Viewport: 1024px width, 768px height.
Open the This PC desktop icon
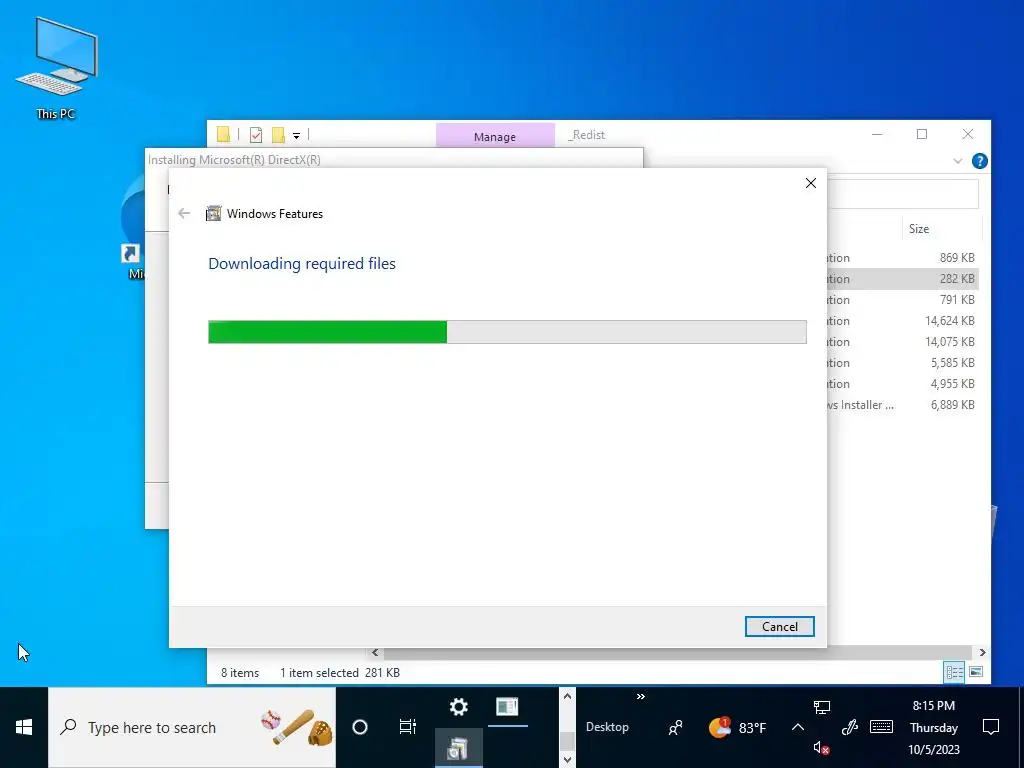[x=56, y=68]
